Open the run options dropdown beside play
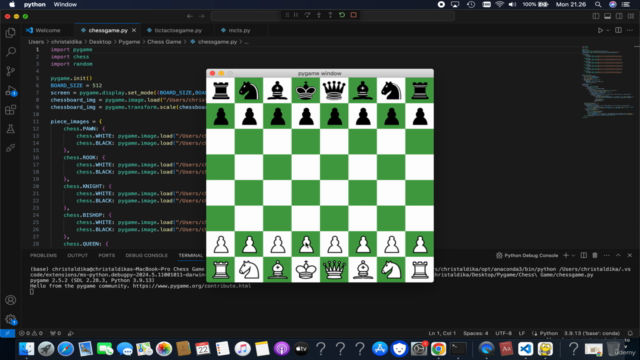 coord(608,30)
